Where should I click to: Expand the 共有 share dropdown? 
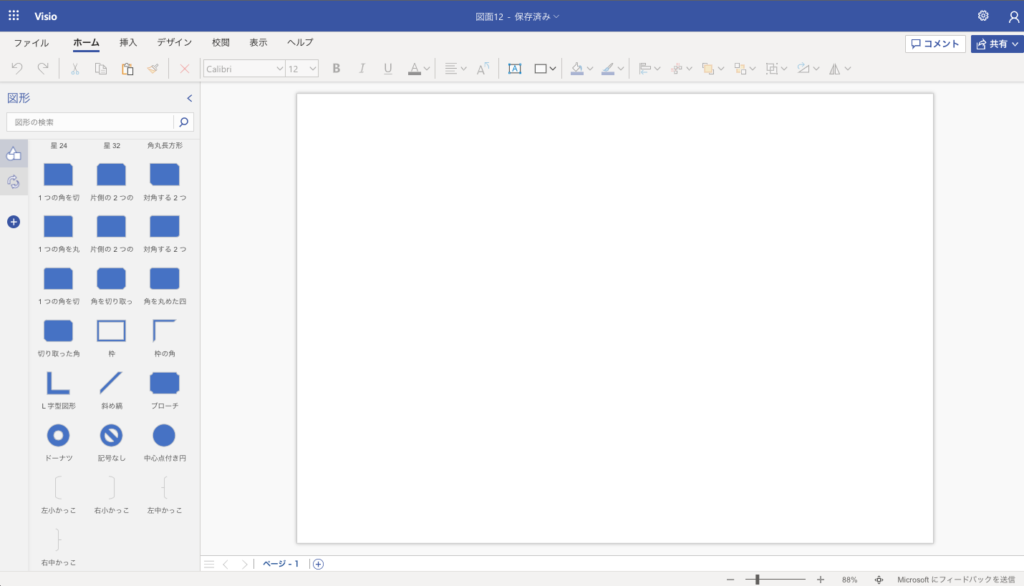click(1016, 44)
